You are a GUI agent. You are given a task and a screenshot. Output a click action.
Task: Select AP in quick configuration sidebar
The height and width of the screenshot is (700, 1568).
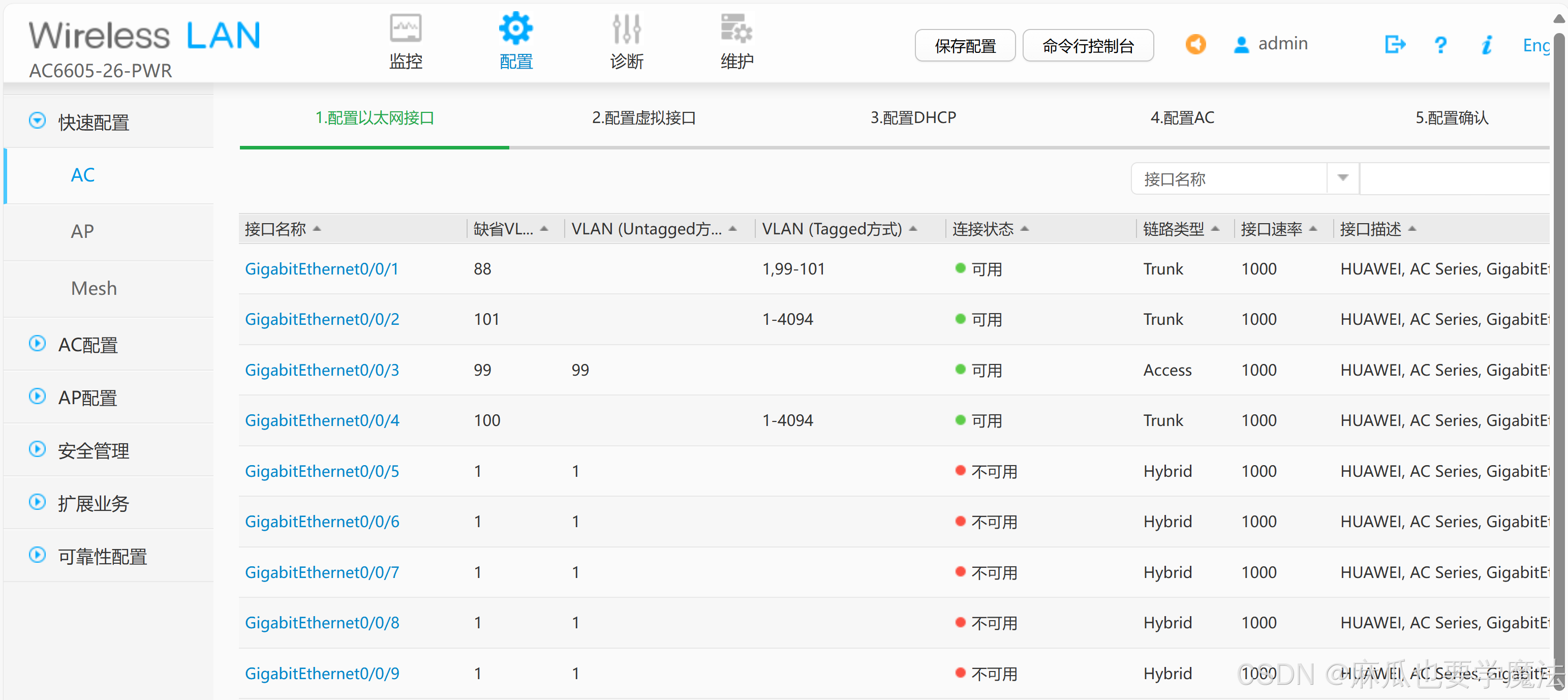[83, 231]
